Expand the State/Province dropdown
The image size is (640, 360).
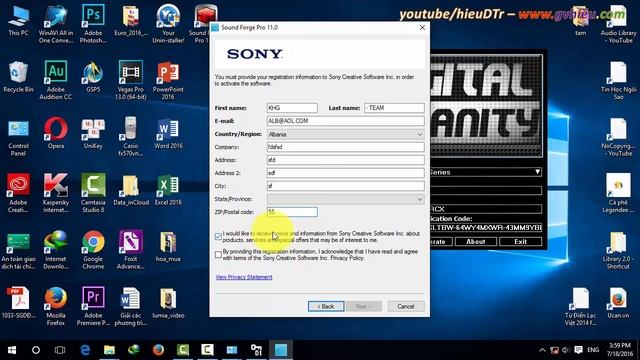(345, 199)
